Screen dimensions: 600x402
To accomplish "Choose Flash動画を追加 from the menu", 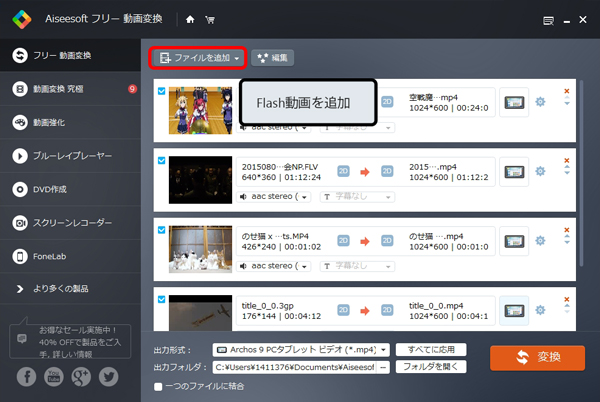I will tap(308, 102).
